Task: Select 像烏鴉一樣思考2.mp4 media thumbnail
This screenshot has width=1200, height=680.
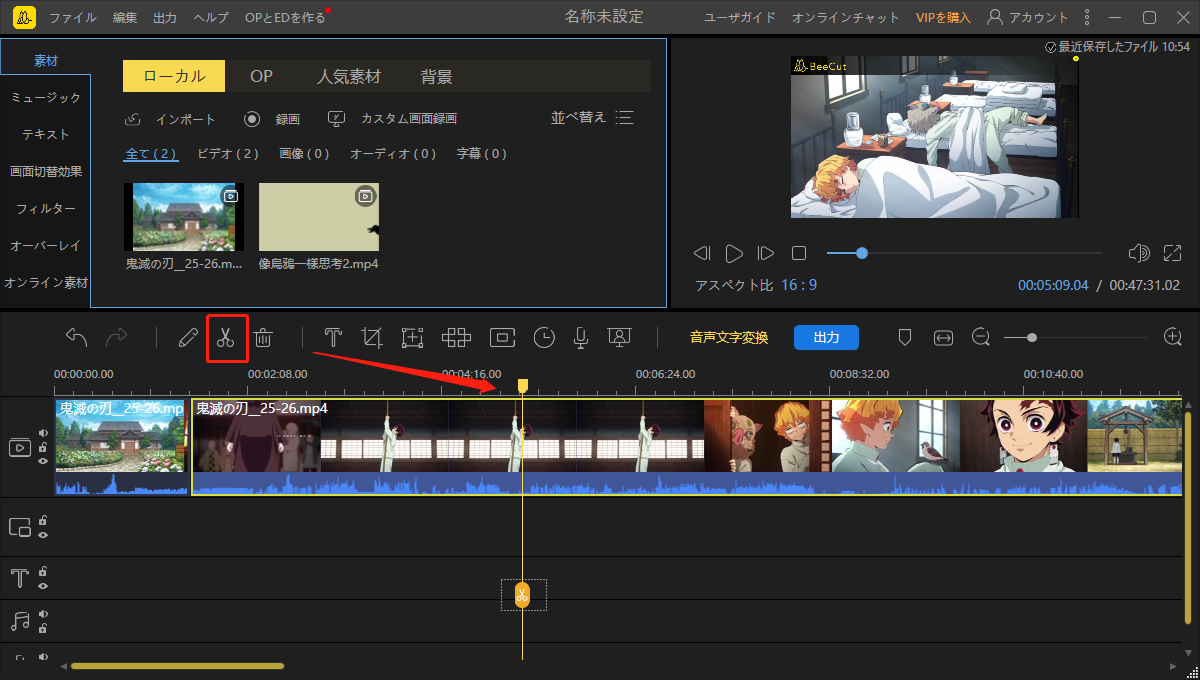Action: tap(319, 217)
